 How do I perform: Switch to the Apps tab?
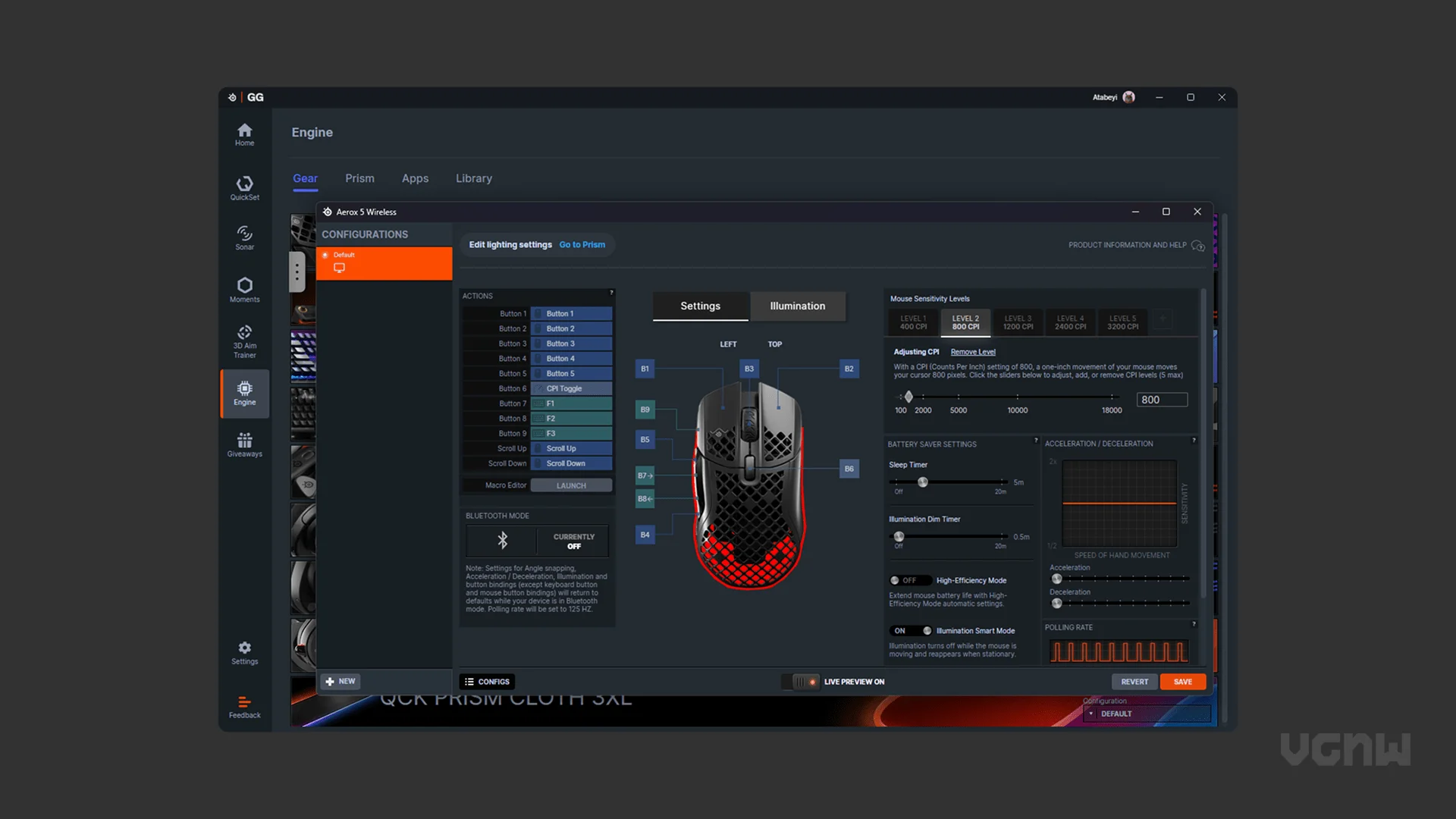[415, 178]
